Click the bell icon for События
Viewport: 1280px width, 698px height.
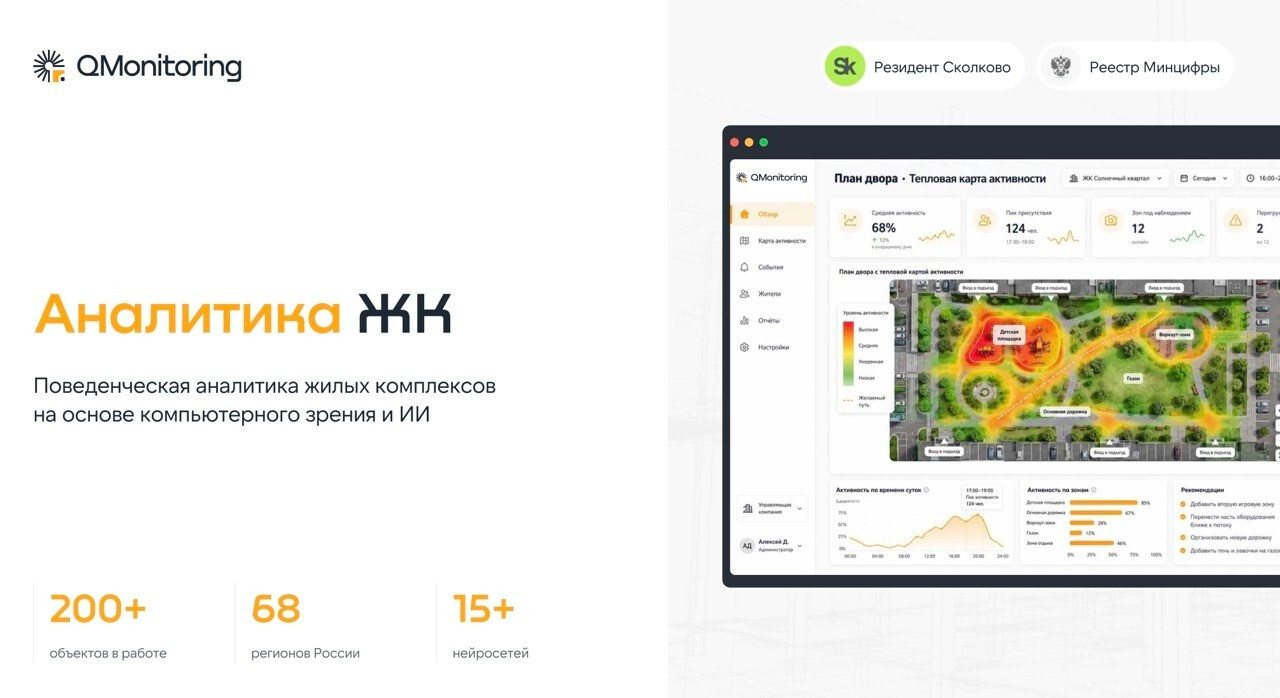point(744,267)
